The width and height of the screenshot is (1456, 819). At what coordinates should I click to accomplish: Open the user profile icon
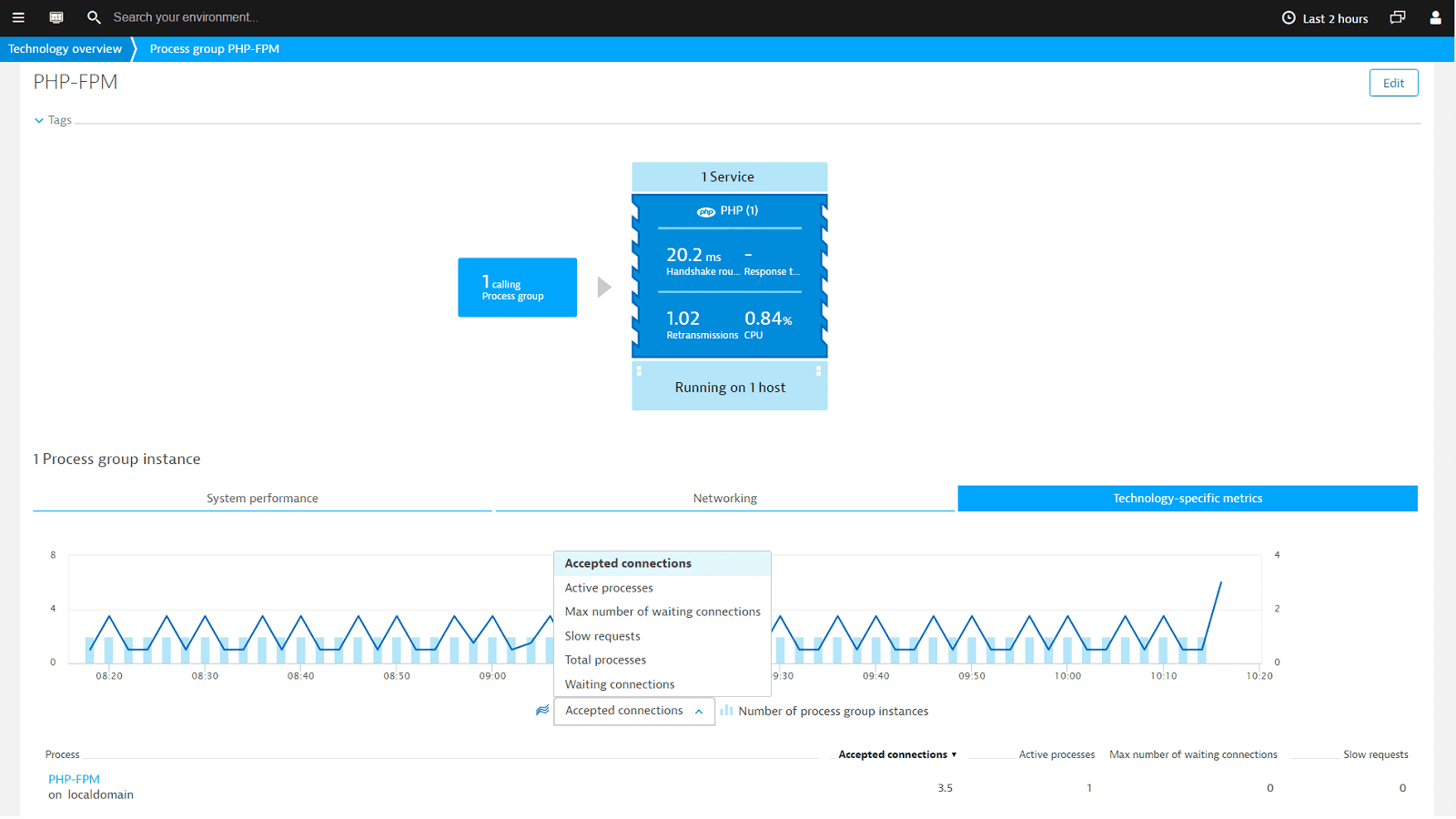pyautogui.click(x=1435, y=17)
